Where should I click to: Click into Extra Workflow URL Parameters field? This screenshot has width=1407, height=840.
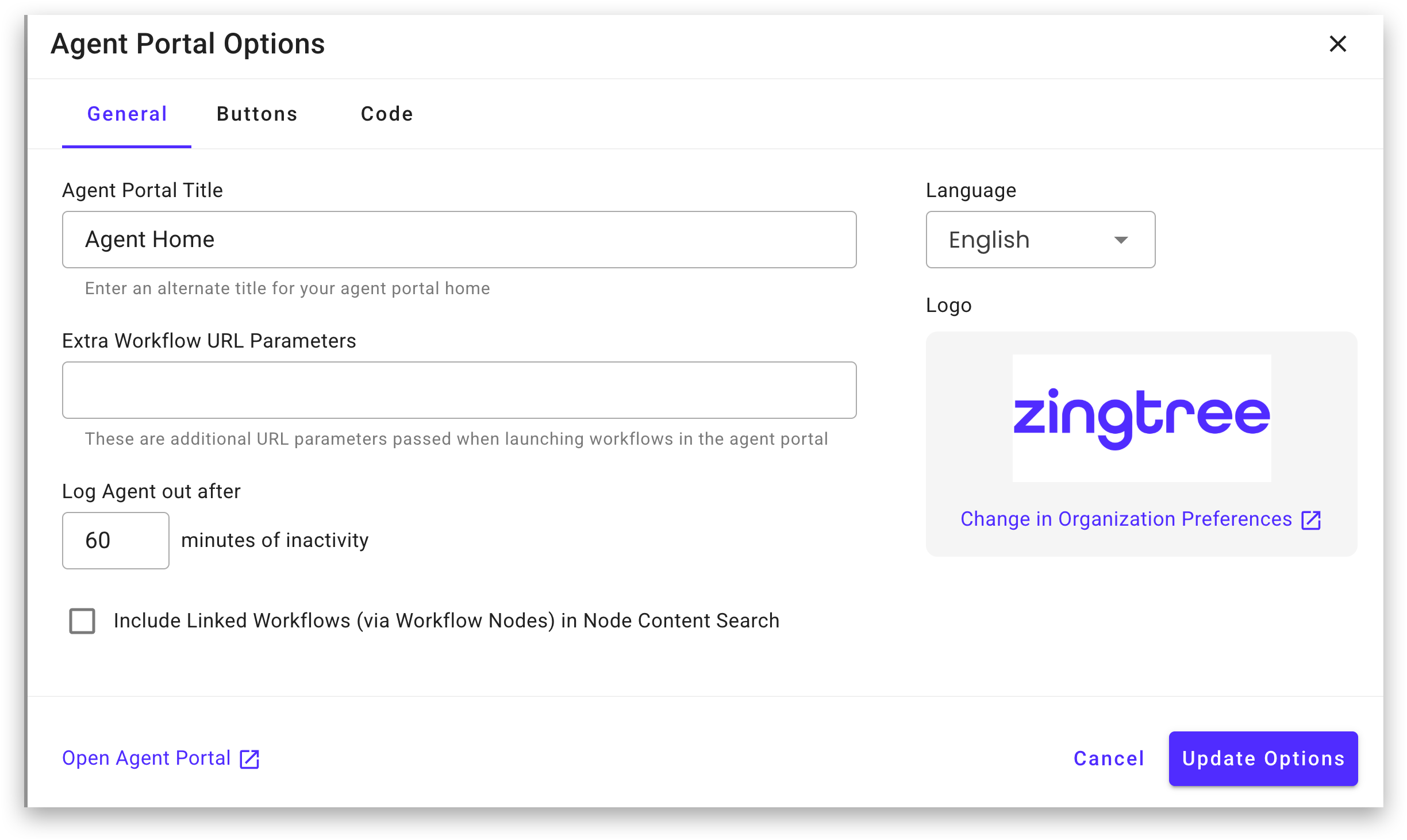[459, 390]
